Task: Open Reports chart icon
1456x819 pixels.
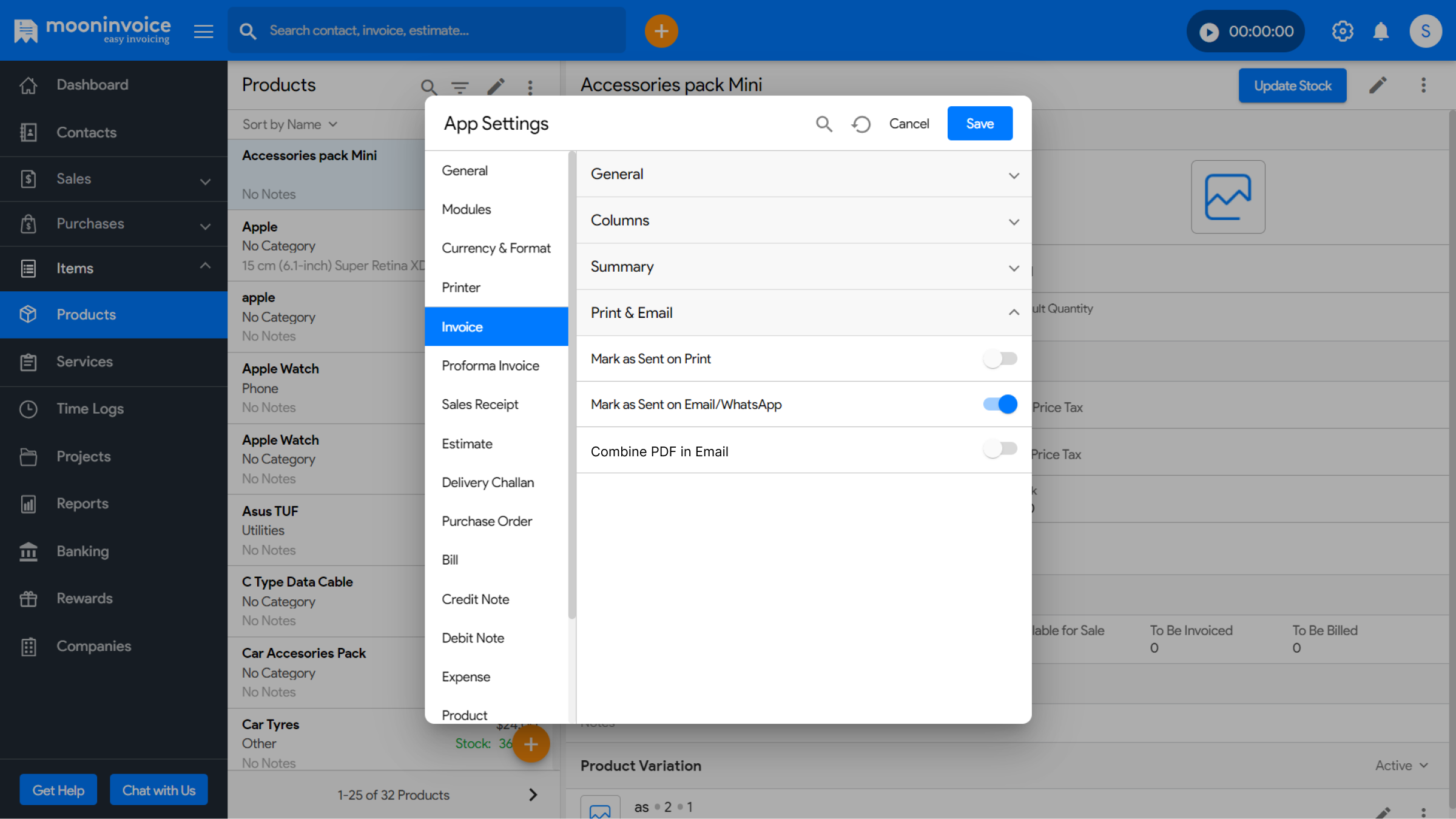Action: pyautogui.click(x=28, y=504)
